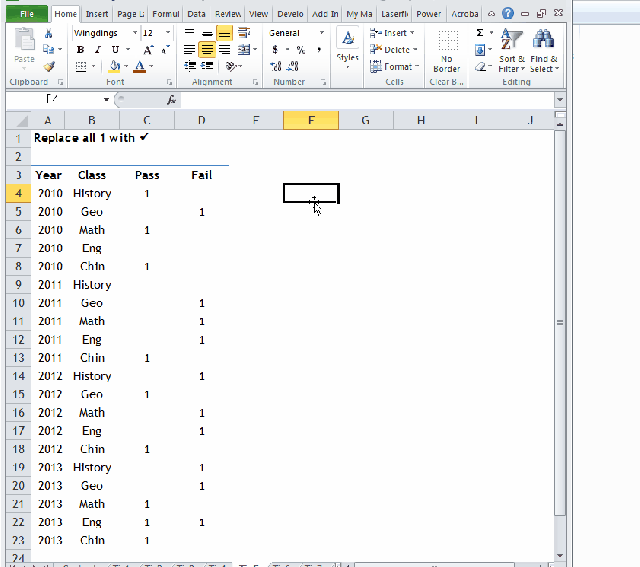The height and width of the screenshot is (567, 640).
Task: Switch to the Data tab
Action: tap(196, 14)
